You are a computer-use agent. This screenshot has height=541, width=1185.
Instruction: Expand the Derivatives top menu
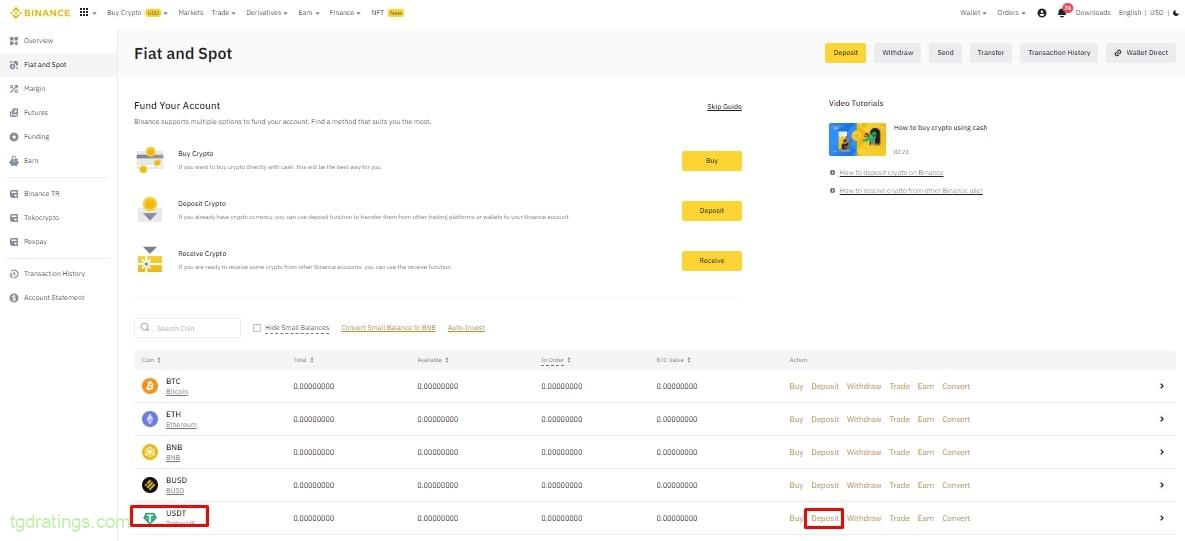(267, 13)
